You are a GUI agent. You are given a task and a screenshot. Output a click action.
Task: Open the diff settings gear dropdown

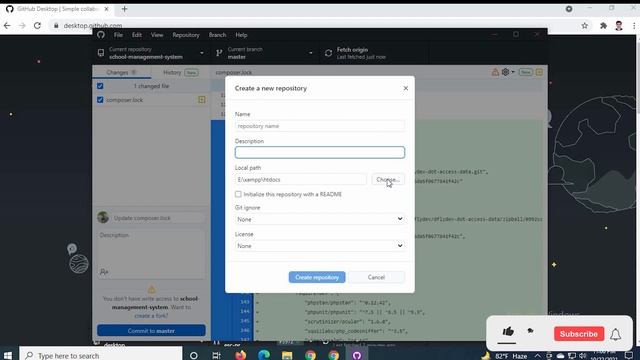[x=508, y=72]
